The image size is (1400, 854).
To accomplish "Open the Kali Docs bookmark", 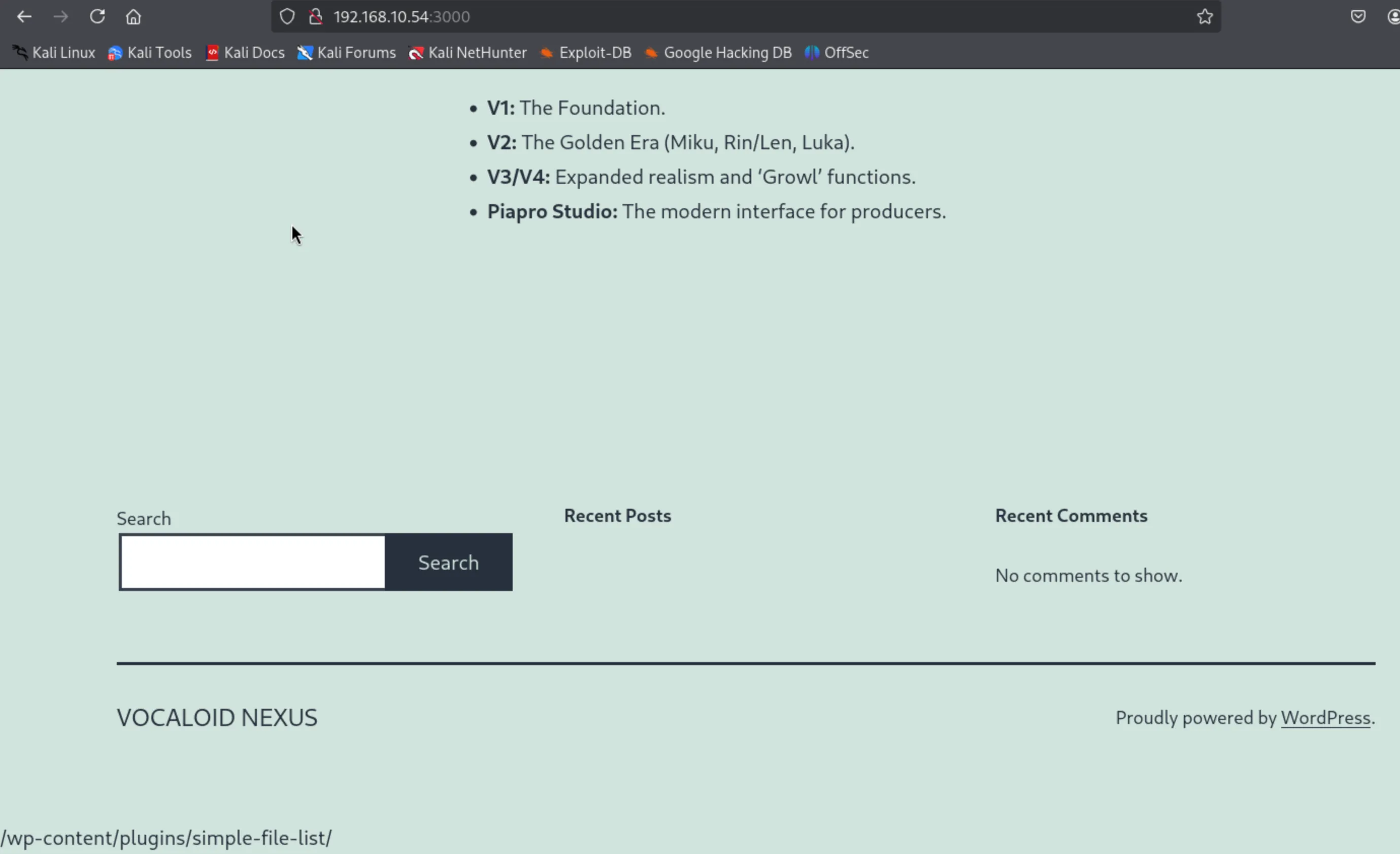I will [x=245, y=52].
